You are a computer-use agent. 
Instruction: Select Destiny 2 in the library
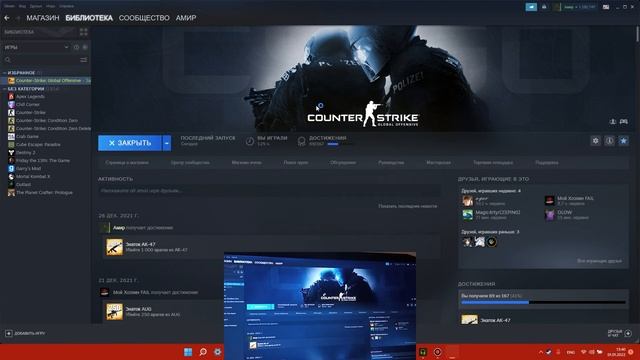tap(25, 153)
